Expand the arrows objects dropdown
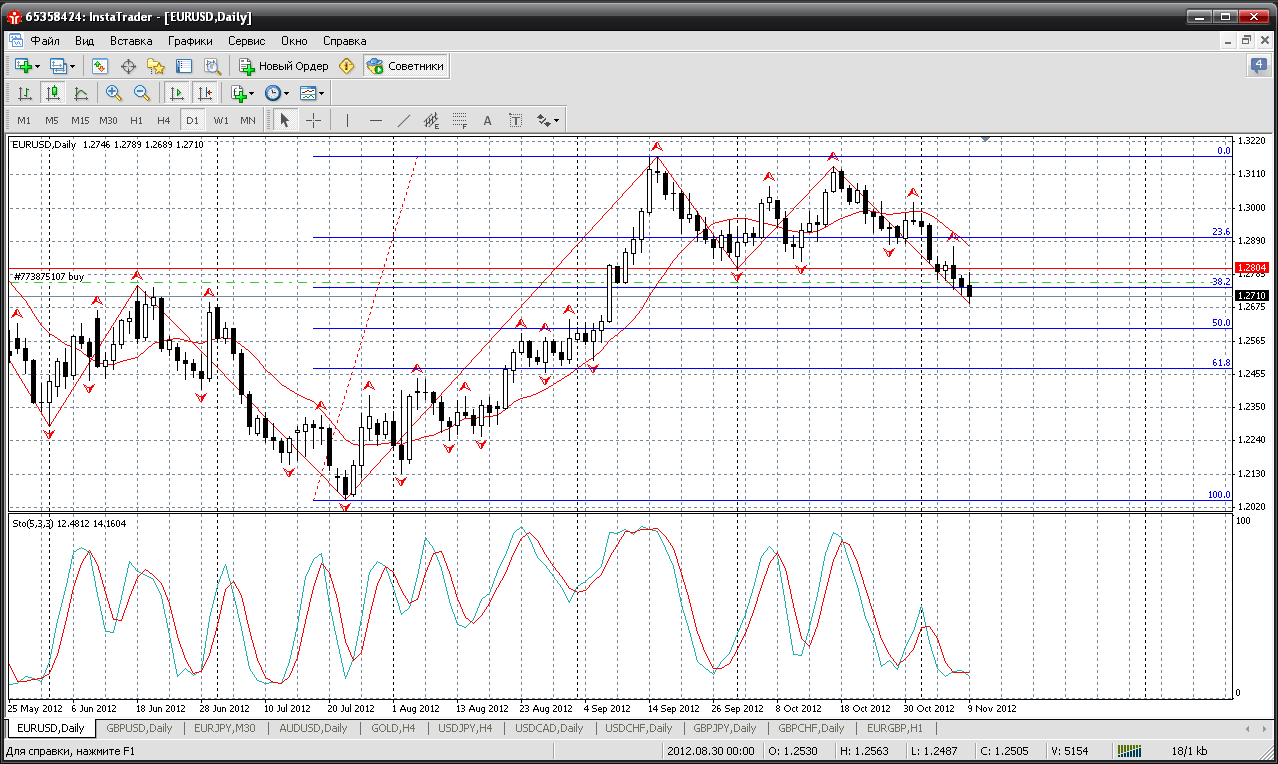Image resolution: width=1278 pixels, height=764 pixels. (548, 120)
